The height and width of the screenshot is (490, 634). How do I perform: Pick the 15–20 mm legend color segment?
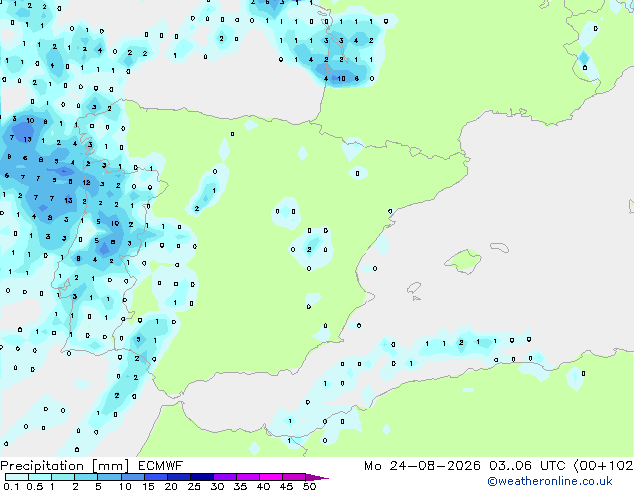pos(155,477)
